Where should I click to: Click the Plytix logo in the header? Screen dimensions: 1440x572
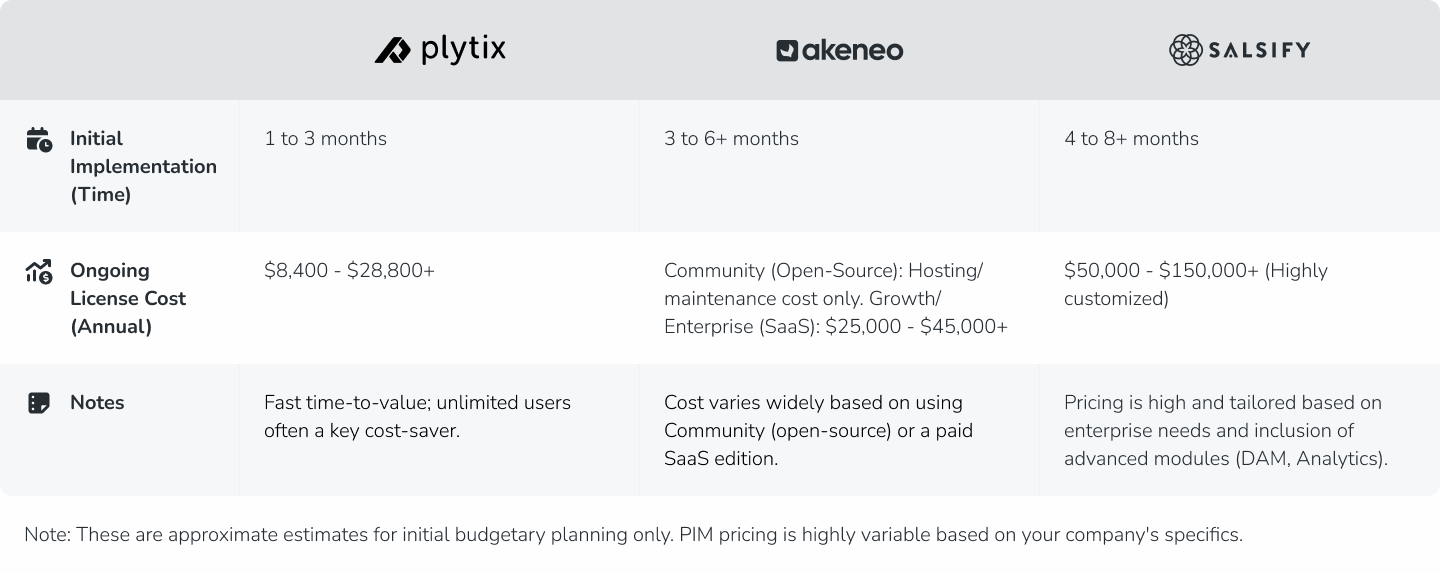pyautogui.click(x=440, y=49)
